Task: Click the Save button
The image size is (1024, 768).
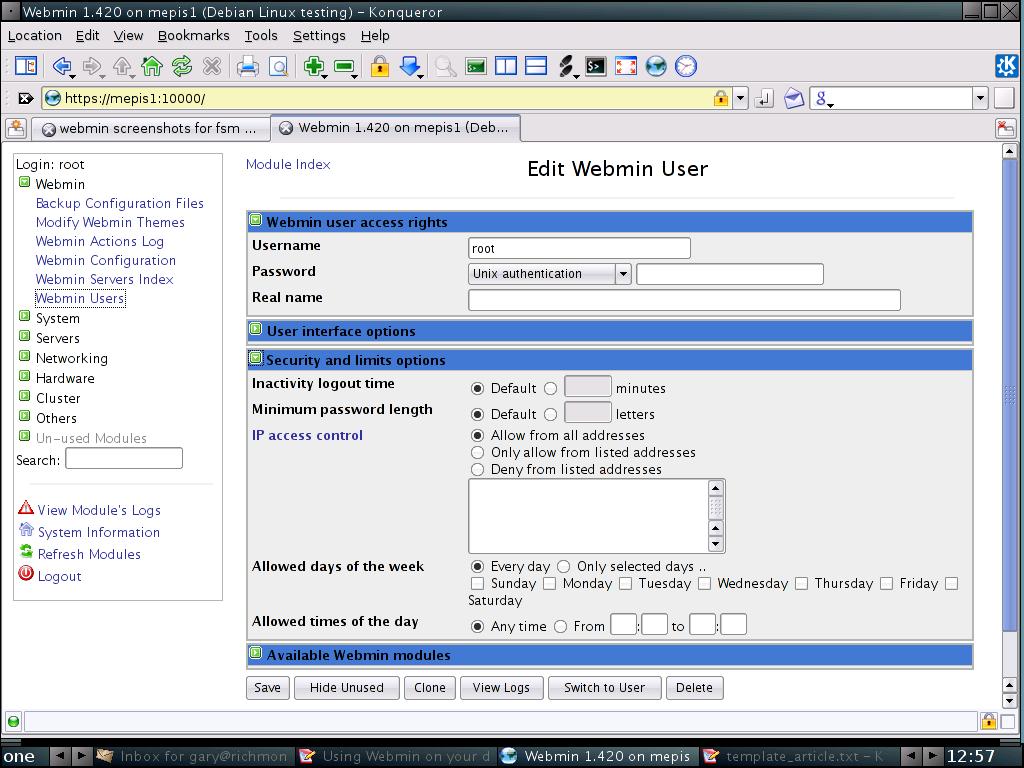Action: pos(267,688)
